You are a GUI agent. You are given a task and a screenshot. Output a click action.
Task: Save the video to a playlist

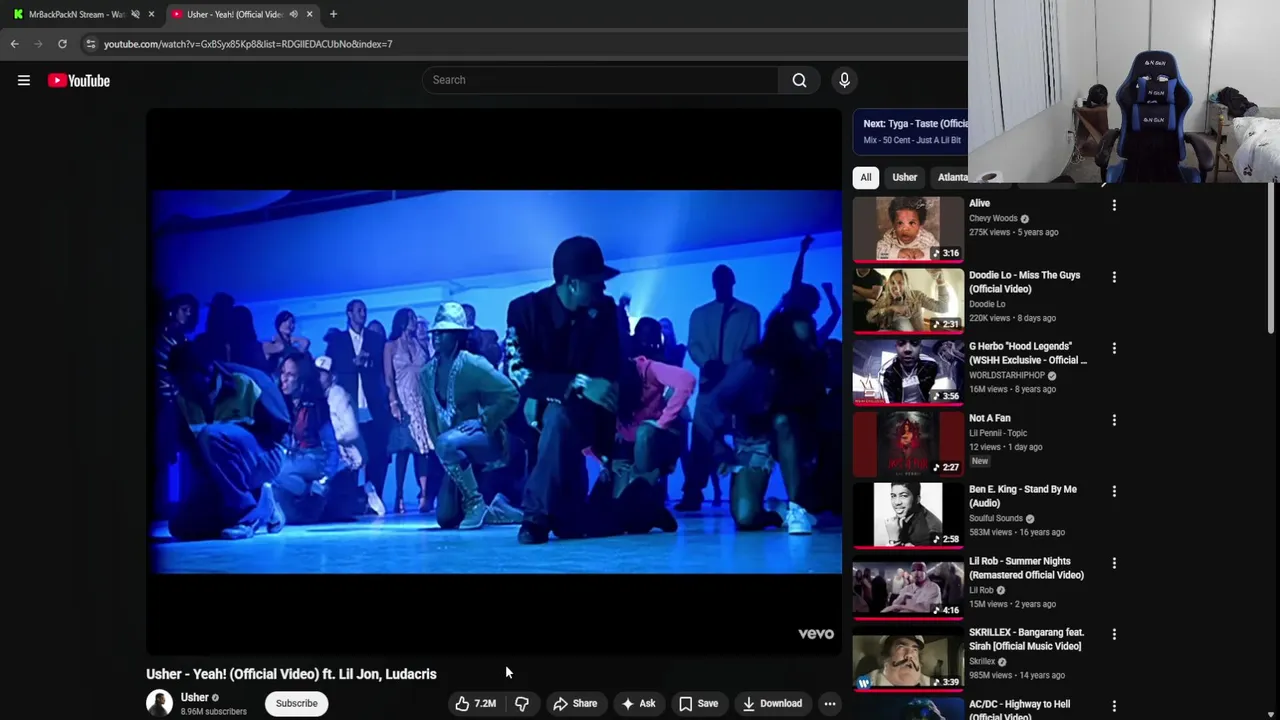(x=698, y=704)
